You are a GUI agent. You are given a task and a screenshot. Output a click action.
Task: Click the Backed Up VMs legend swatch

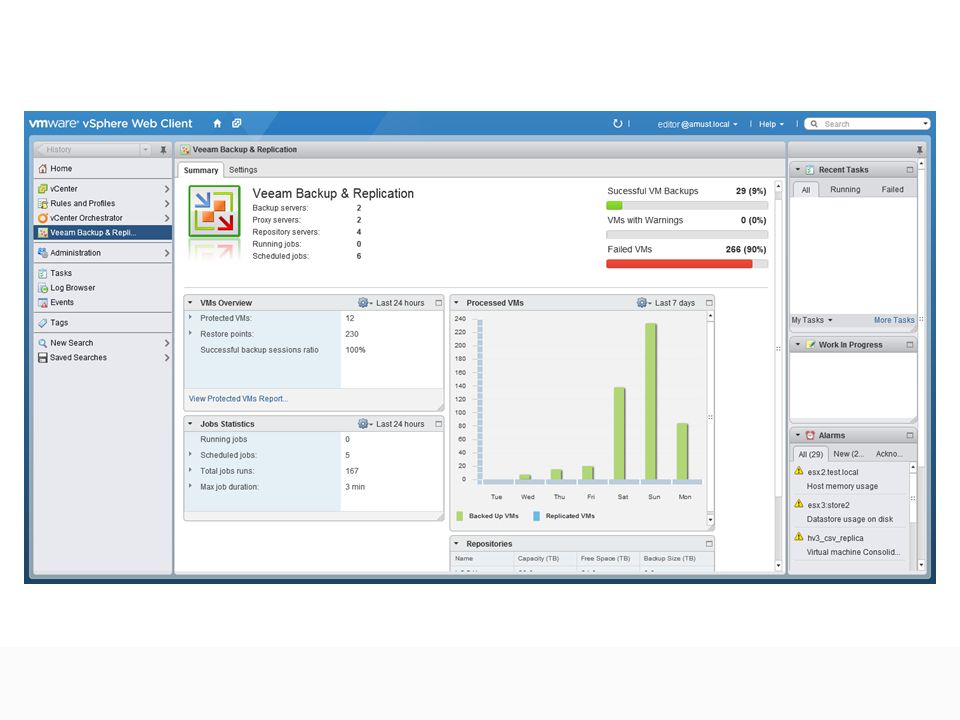pyautogui.click(x=460, y=516)
